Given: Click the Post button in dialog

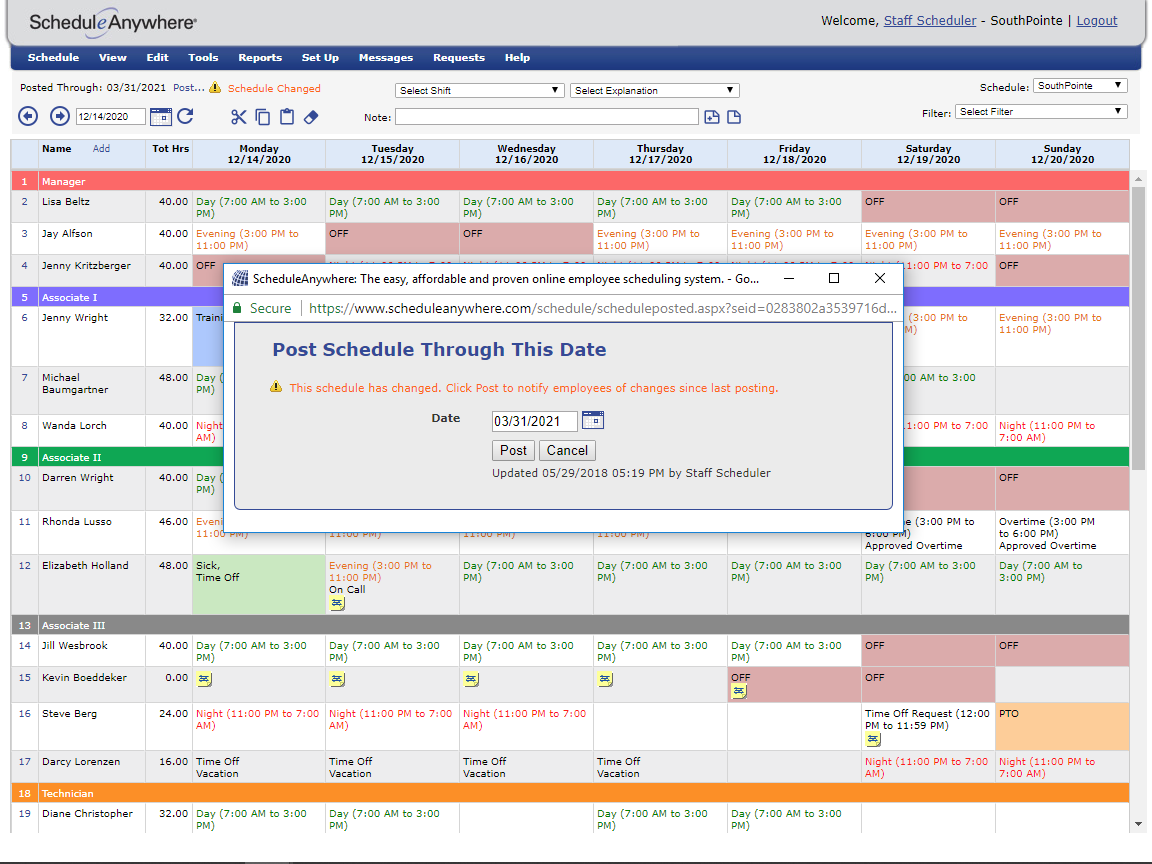Looking at the screenshot, I should coord(513,450).
